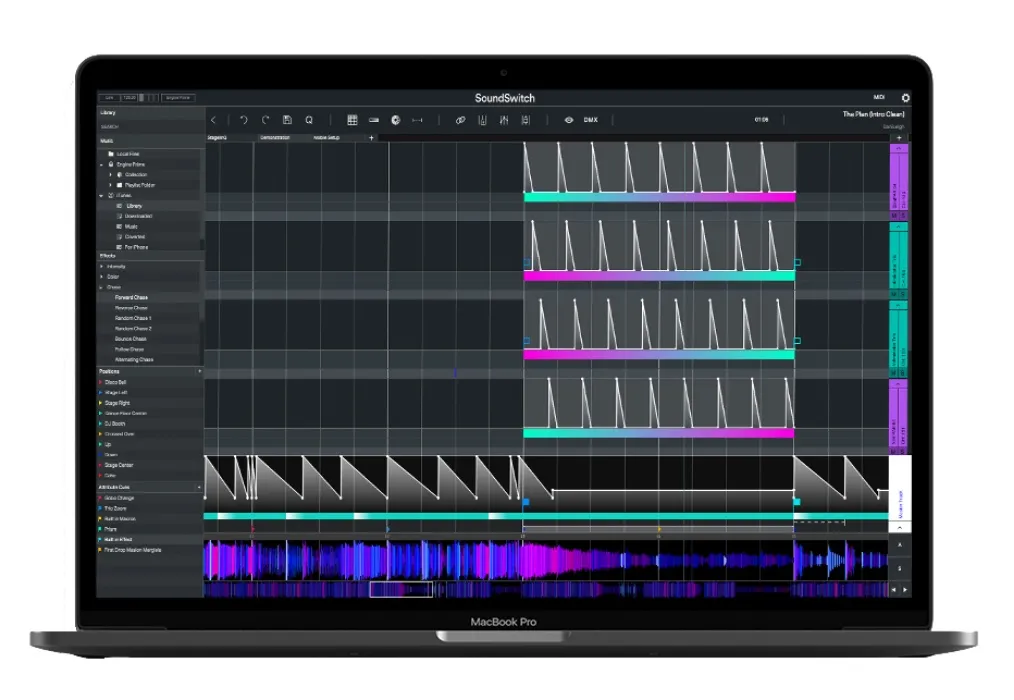Viewport: 1014px width, 700px height.
Task: Click the master track teal color bar
Action: [x=546, y=516]
